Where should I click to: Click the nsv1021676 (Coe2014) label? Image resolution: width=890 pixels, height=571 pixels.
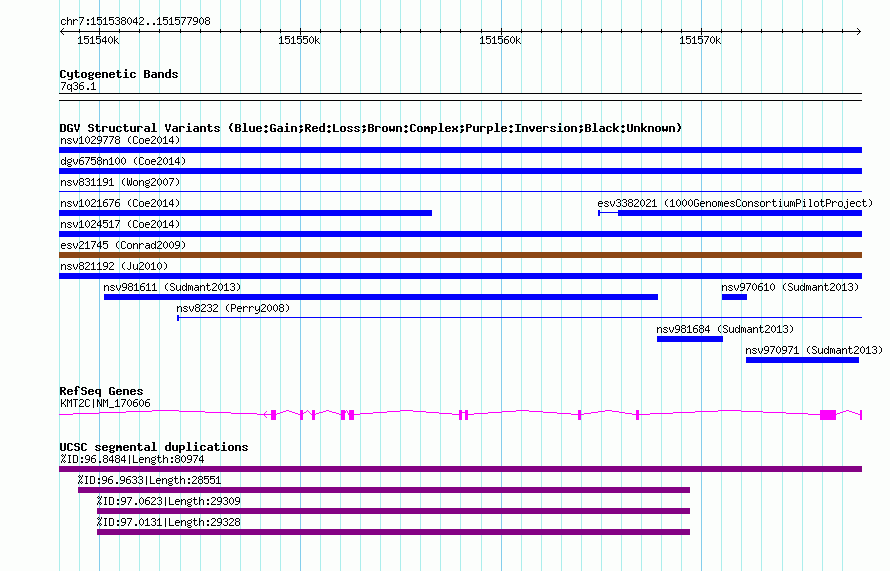(120, 203)
